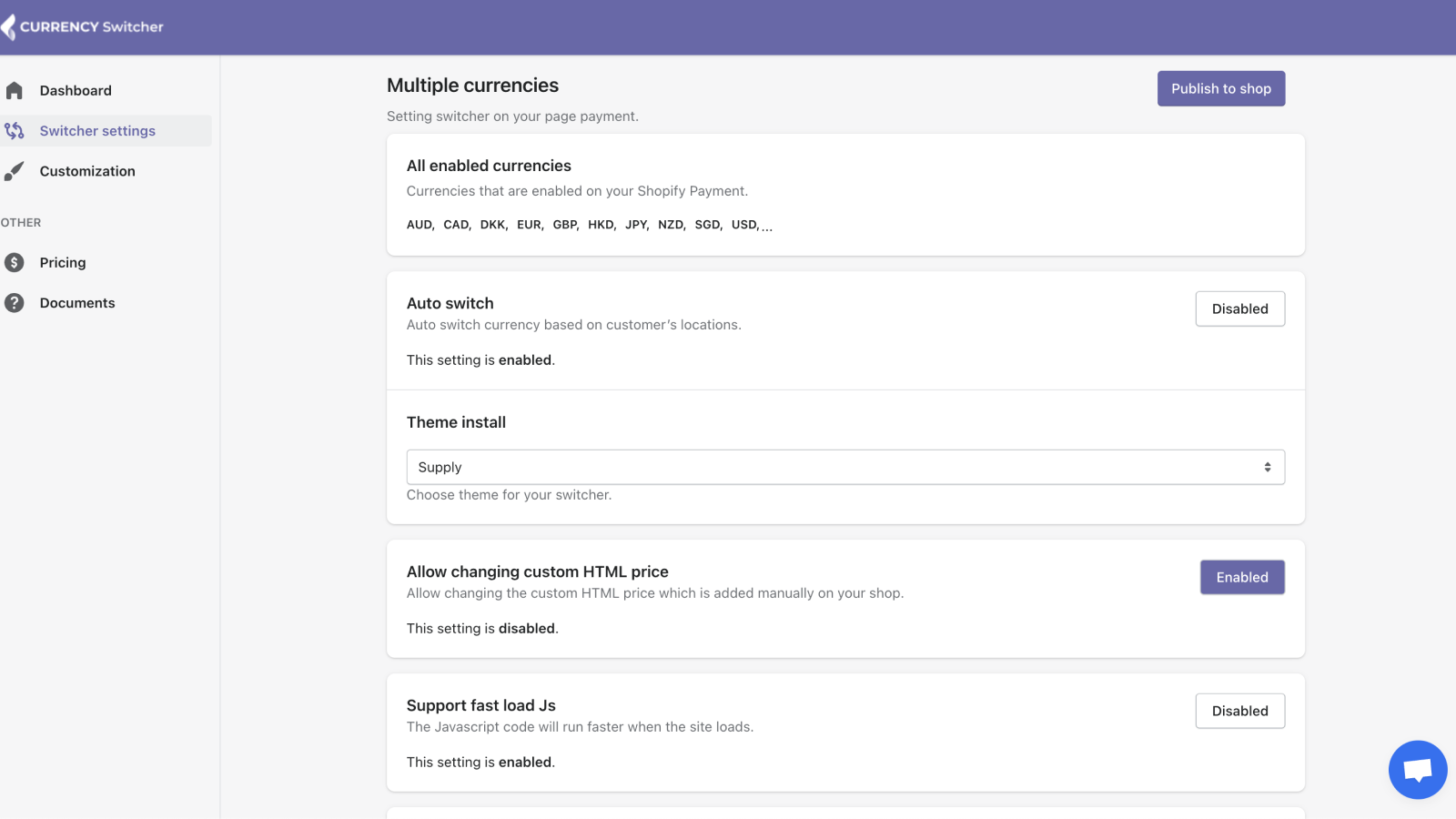Click the Supply select arrows
Screen dimensions: 1456x819
[1267, 468]
